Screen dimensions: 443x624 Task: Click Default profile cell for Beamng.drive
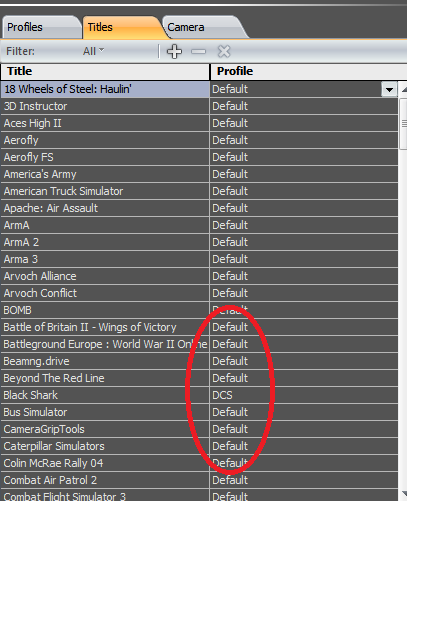pos(304,361)
